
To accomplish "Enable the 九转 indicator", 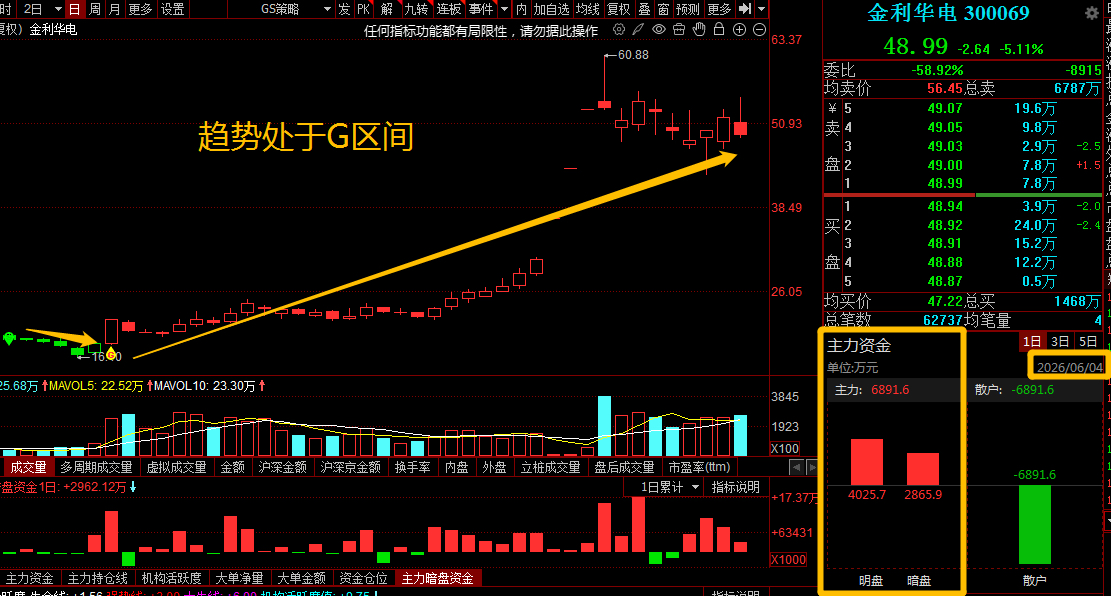I will point(417,9).
